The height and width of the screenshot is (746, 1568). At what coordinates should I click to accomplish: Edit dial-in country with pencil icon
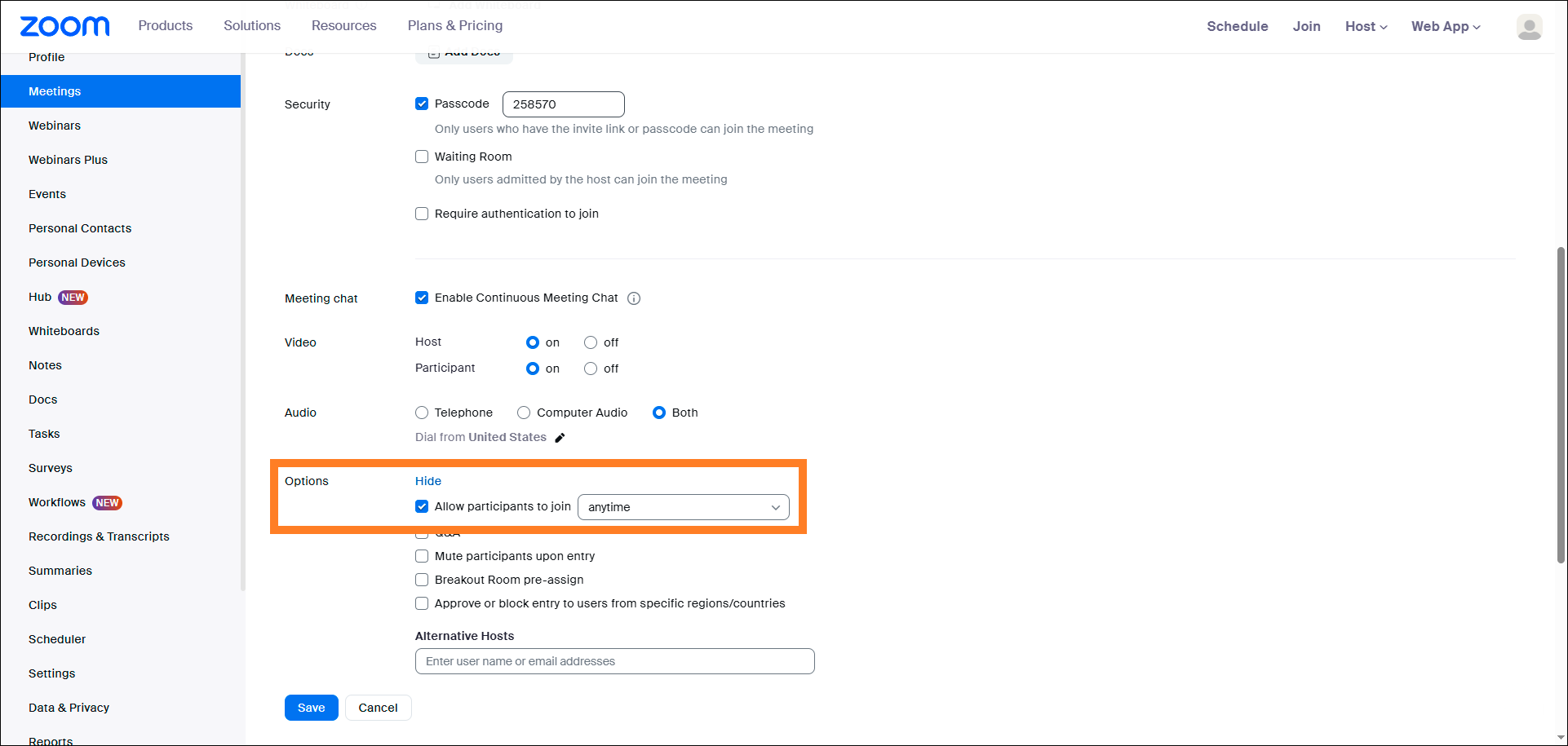[x=560, y=438]
